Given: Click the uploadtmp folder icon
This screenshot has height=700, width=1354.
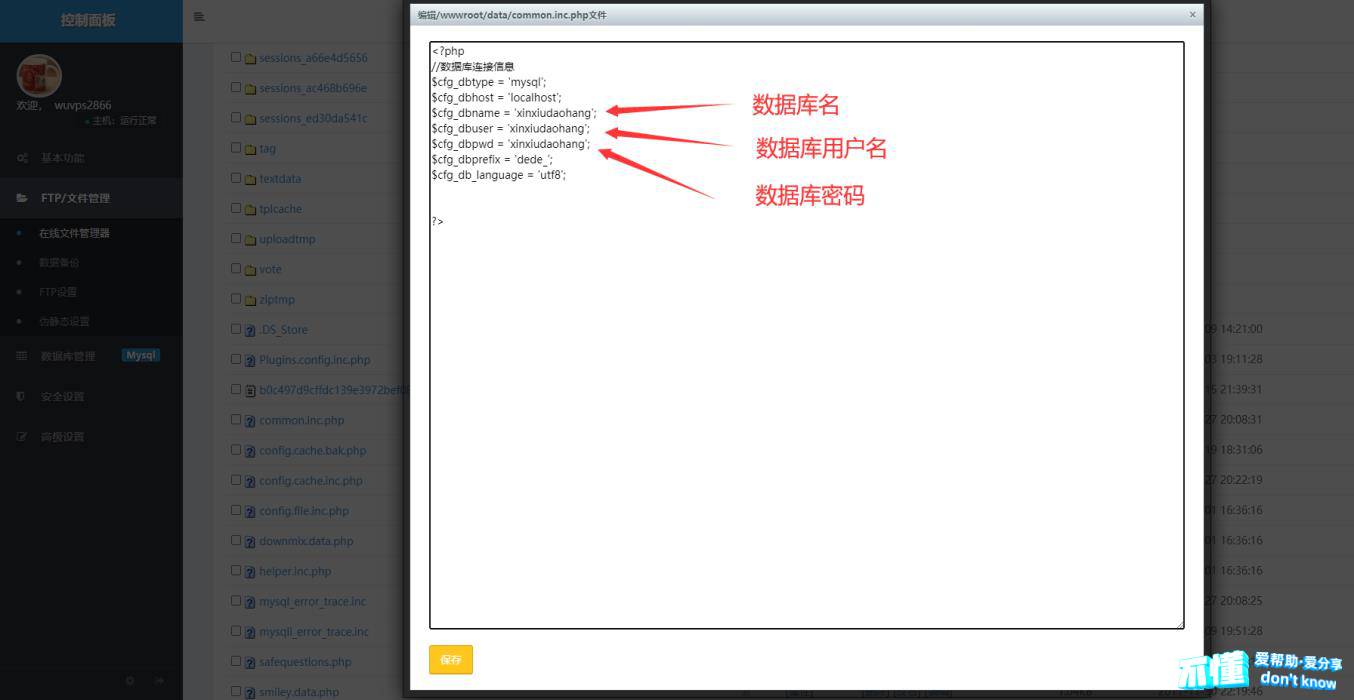Looking at the screenshot, I should pyautogui.click(x=250, y=240).
